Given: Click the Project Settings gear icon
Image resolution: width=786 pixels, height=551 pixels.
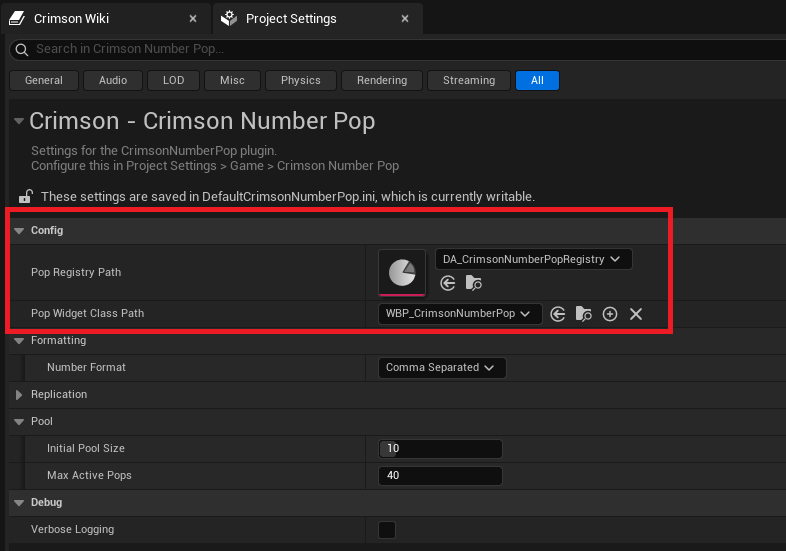Looking at the screenshot, I should click(x=229, y=19).
